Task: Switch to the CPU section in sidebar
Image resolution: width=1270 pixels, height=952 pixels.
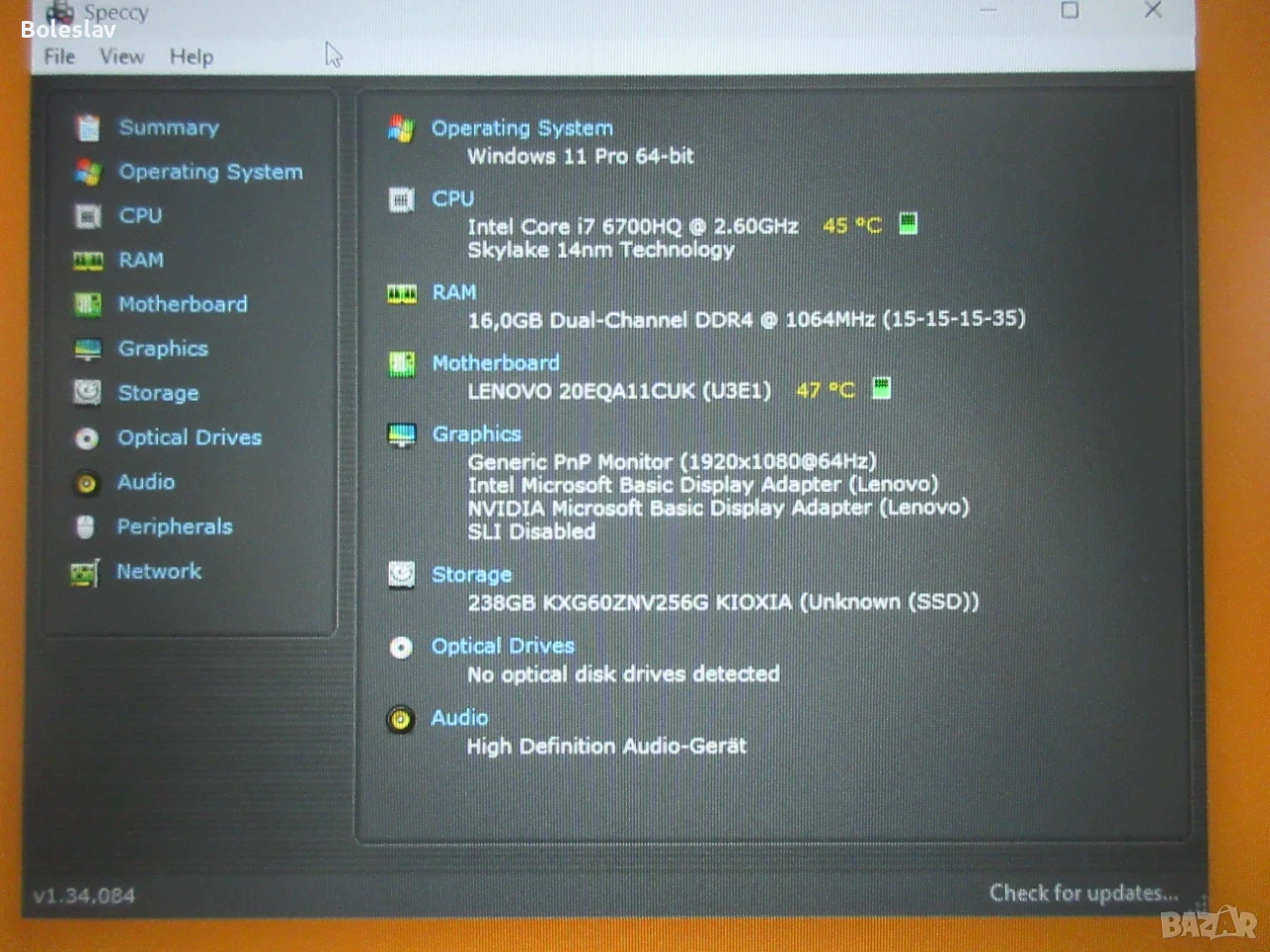Action: click(140, 216)
